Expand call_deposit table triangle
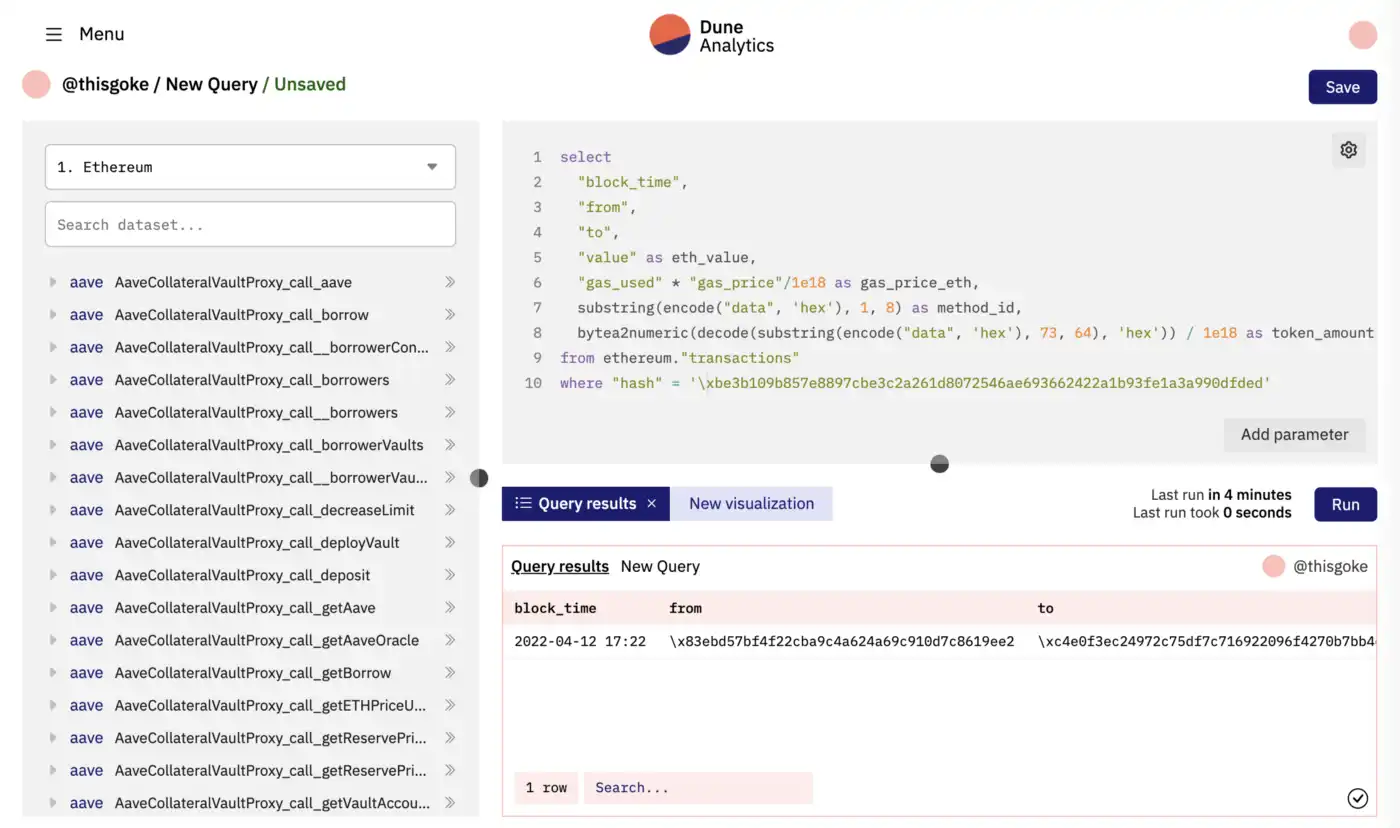This screenshot has height=828, width=1400. pos(53,575)
